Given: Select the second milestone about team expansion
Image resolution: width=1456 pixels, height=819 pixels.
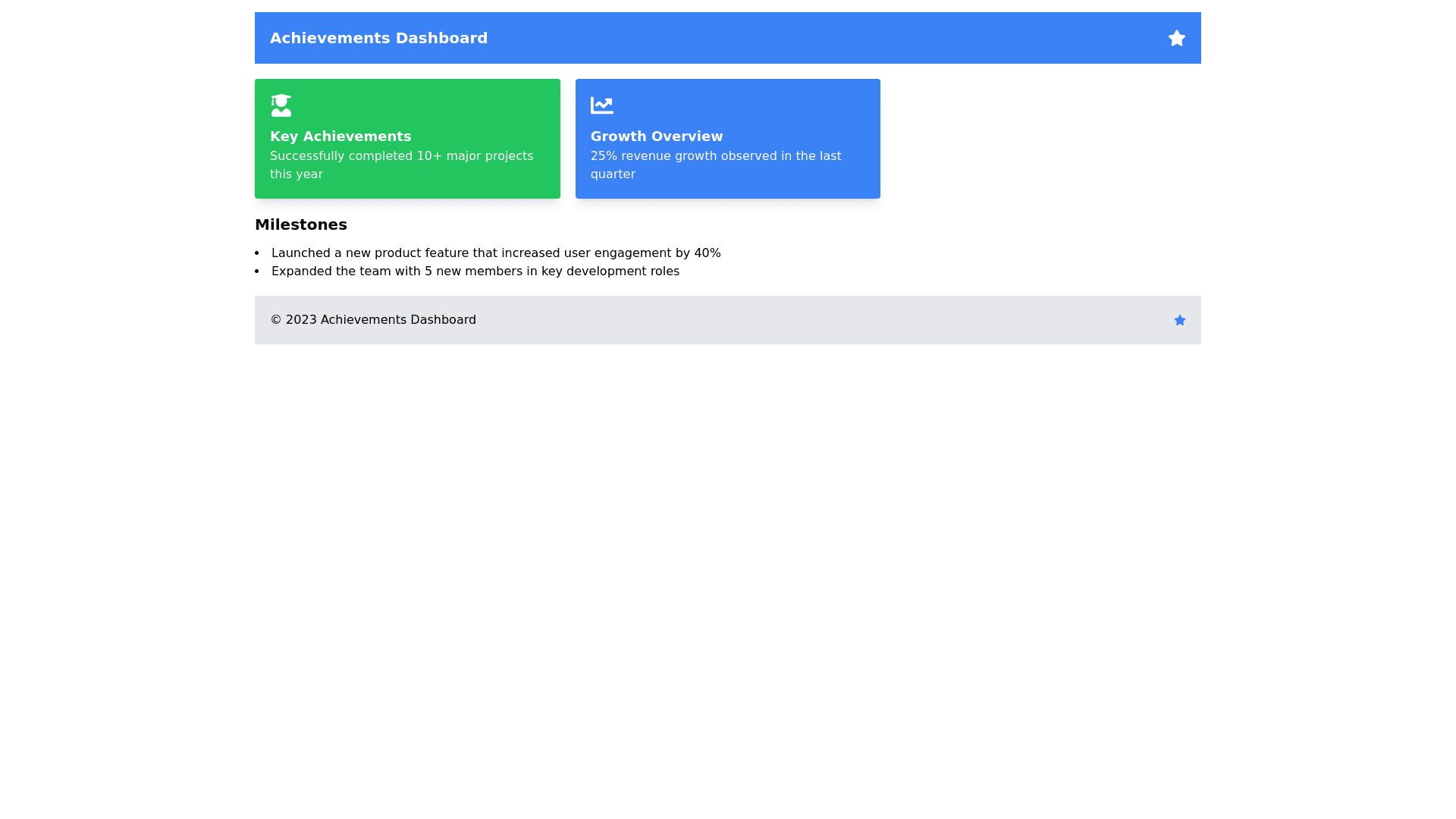Looking at the screenshot, I should point(475,271).
